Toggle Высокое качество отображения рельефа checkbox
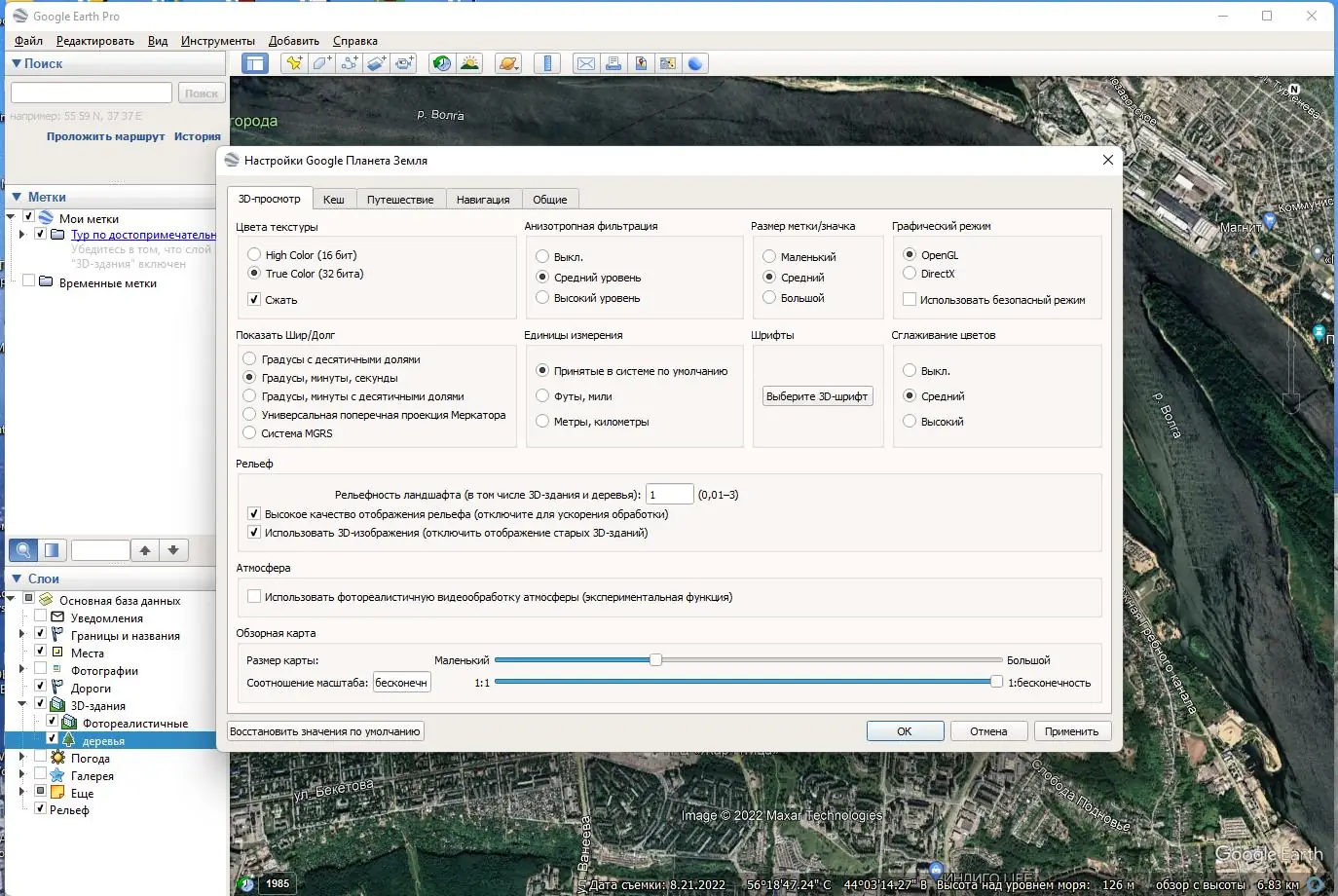Image resolution: width=1338 pixels, height=896 pixels. tap(254, 514)
